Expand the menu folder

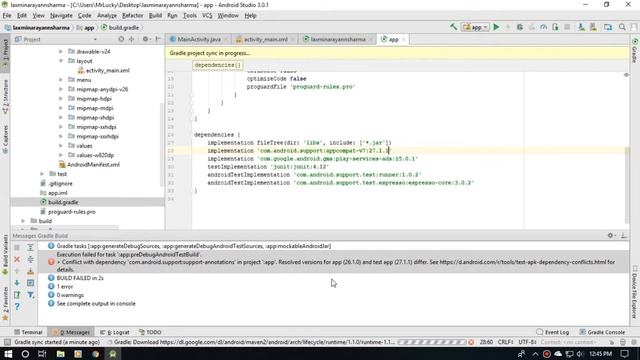coord(61,80)
